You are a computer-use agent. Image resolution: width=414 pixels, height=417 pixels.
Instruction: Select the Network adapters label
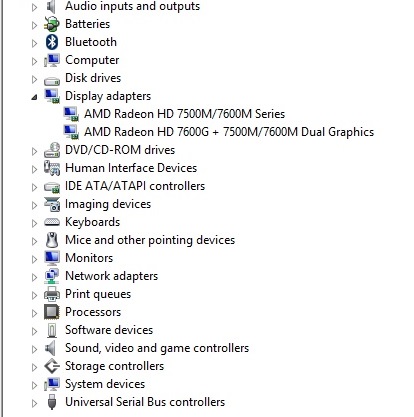pyautogui.click(x=112, y=276)
